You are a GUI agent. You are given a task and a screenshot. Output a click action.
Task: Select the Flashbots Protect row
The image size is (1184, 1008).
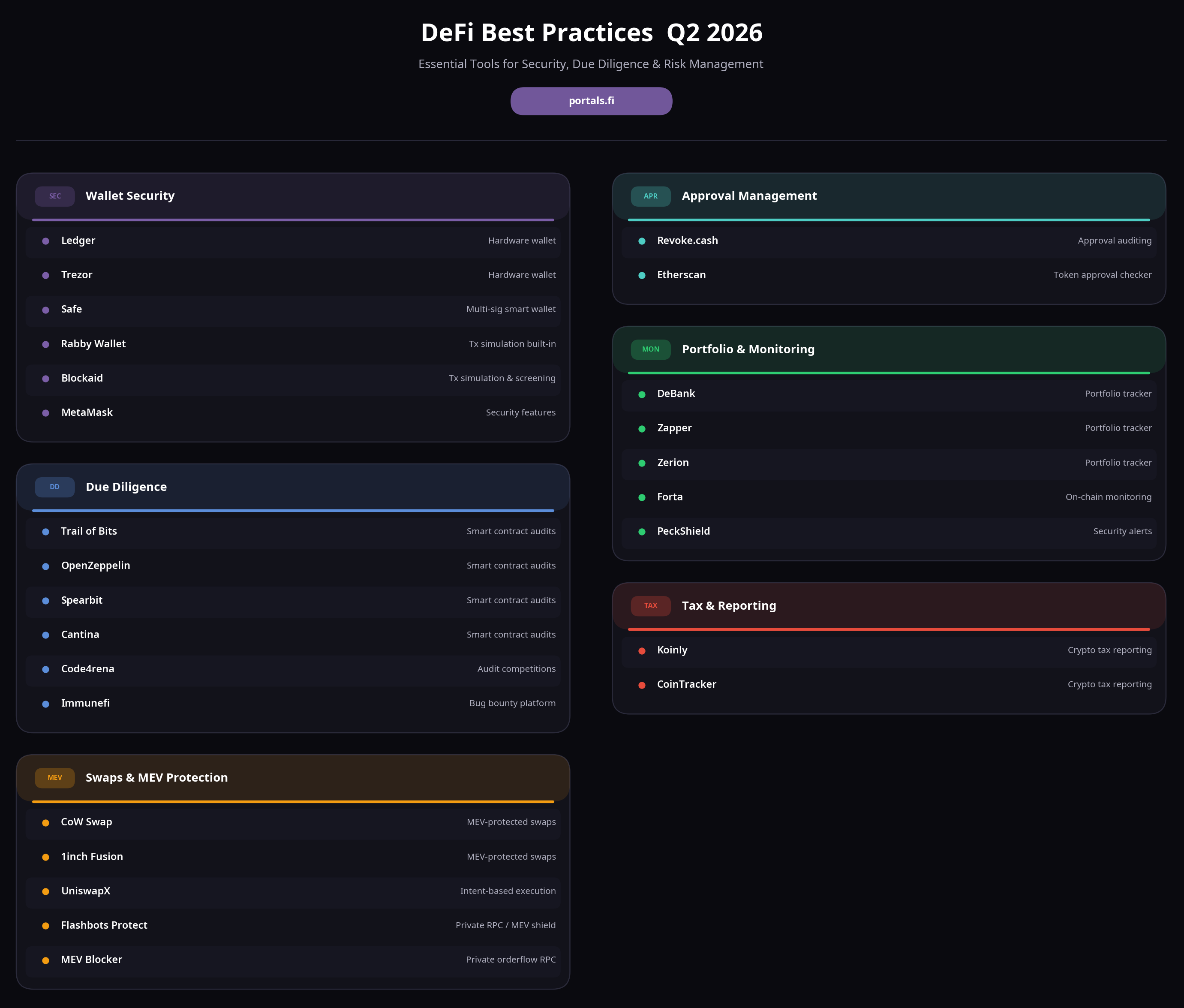click(293, 925)
